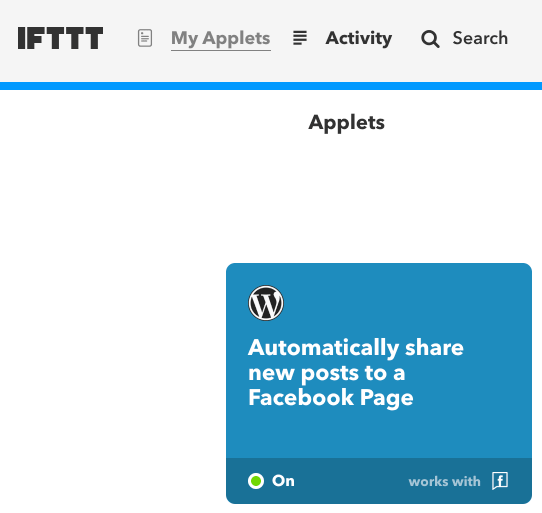Image resolution: width=542 pixels, height=513 pixels.
Task: Click the blue loading bar under the header
Action: [271, 86]
